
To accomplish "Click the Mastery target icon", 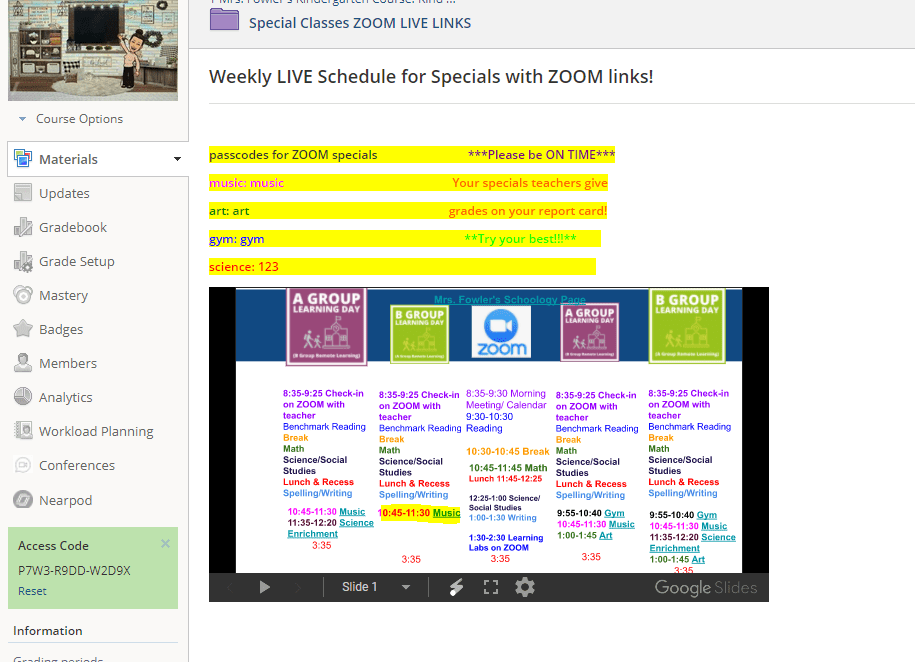I will click(23, 295).
